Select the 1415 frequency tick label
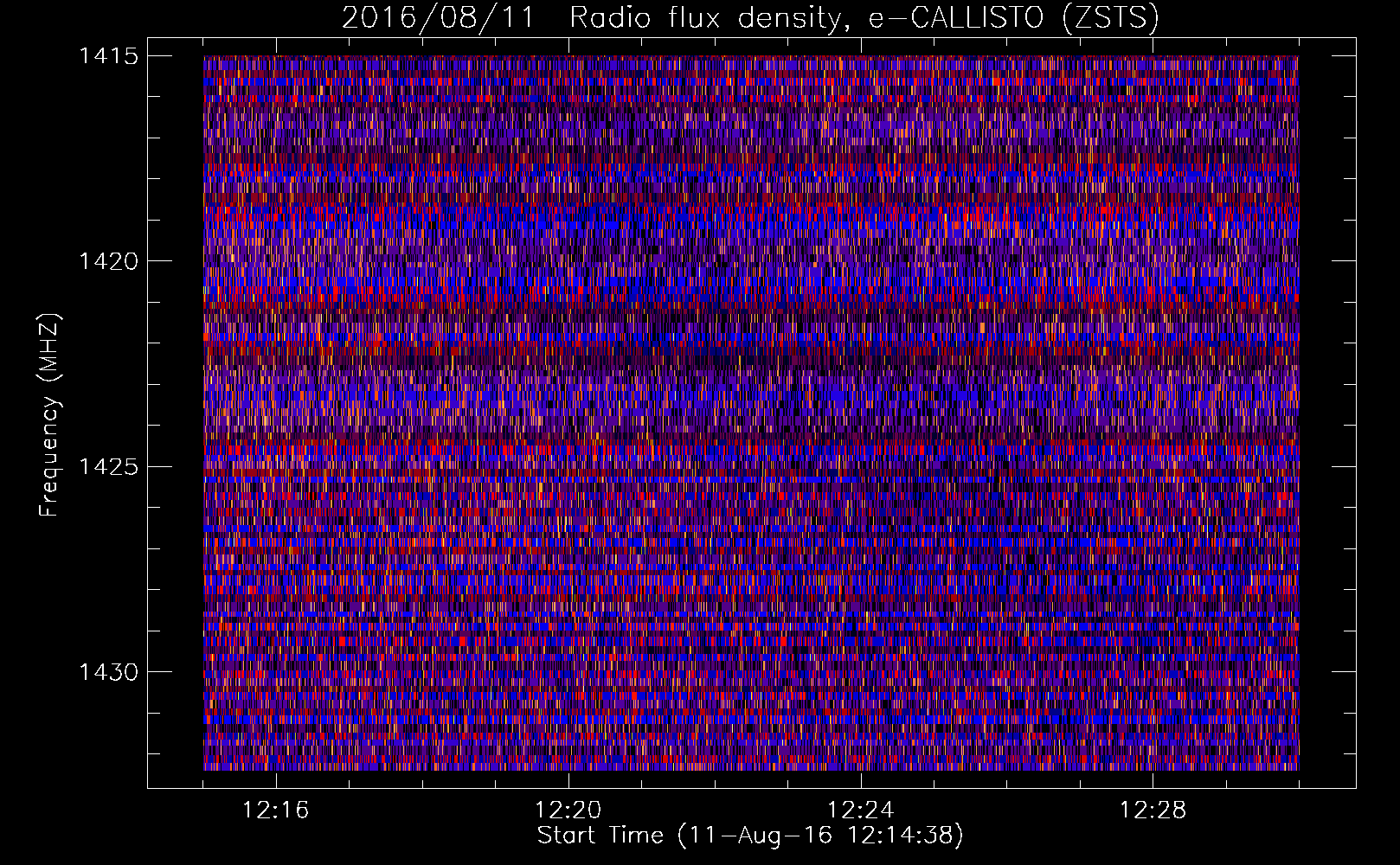 click(108, 56)
